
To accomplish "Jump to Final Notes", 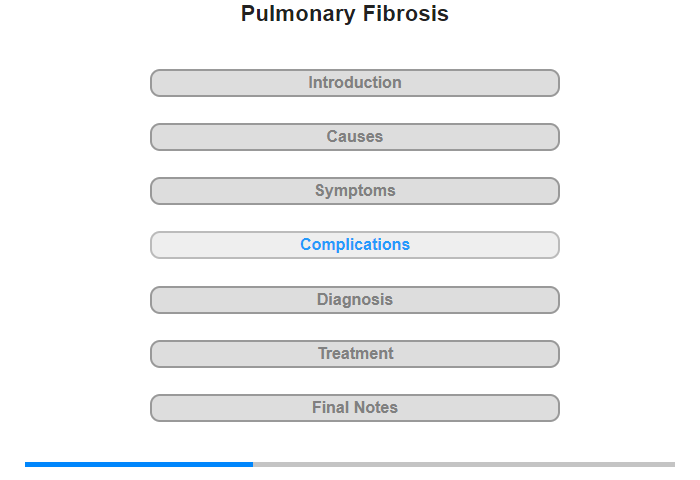I will [354, 408].
